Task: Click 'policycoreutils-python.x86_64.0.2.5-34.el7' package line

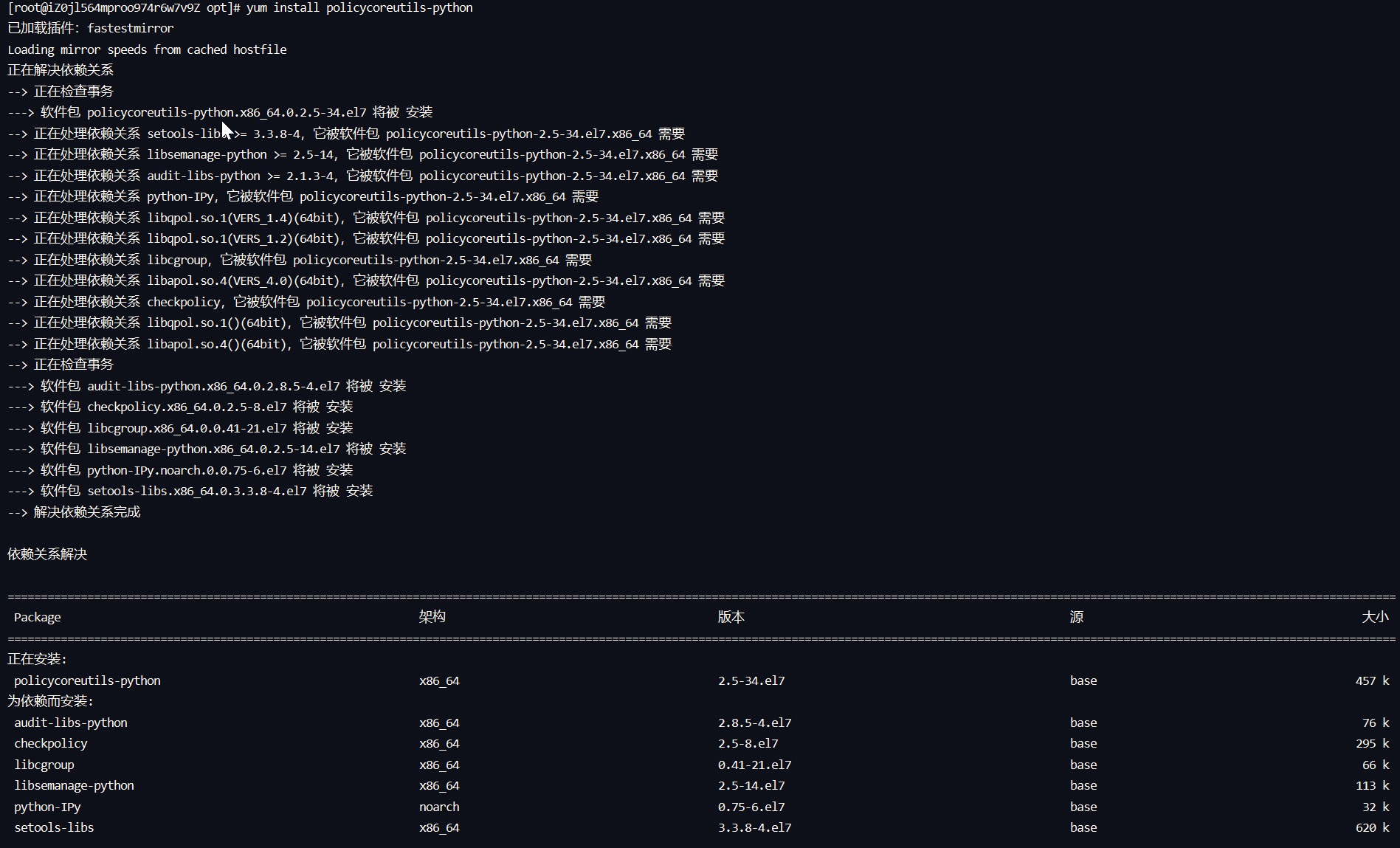Action: tap(227, 112)
